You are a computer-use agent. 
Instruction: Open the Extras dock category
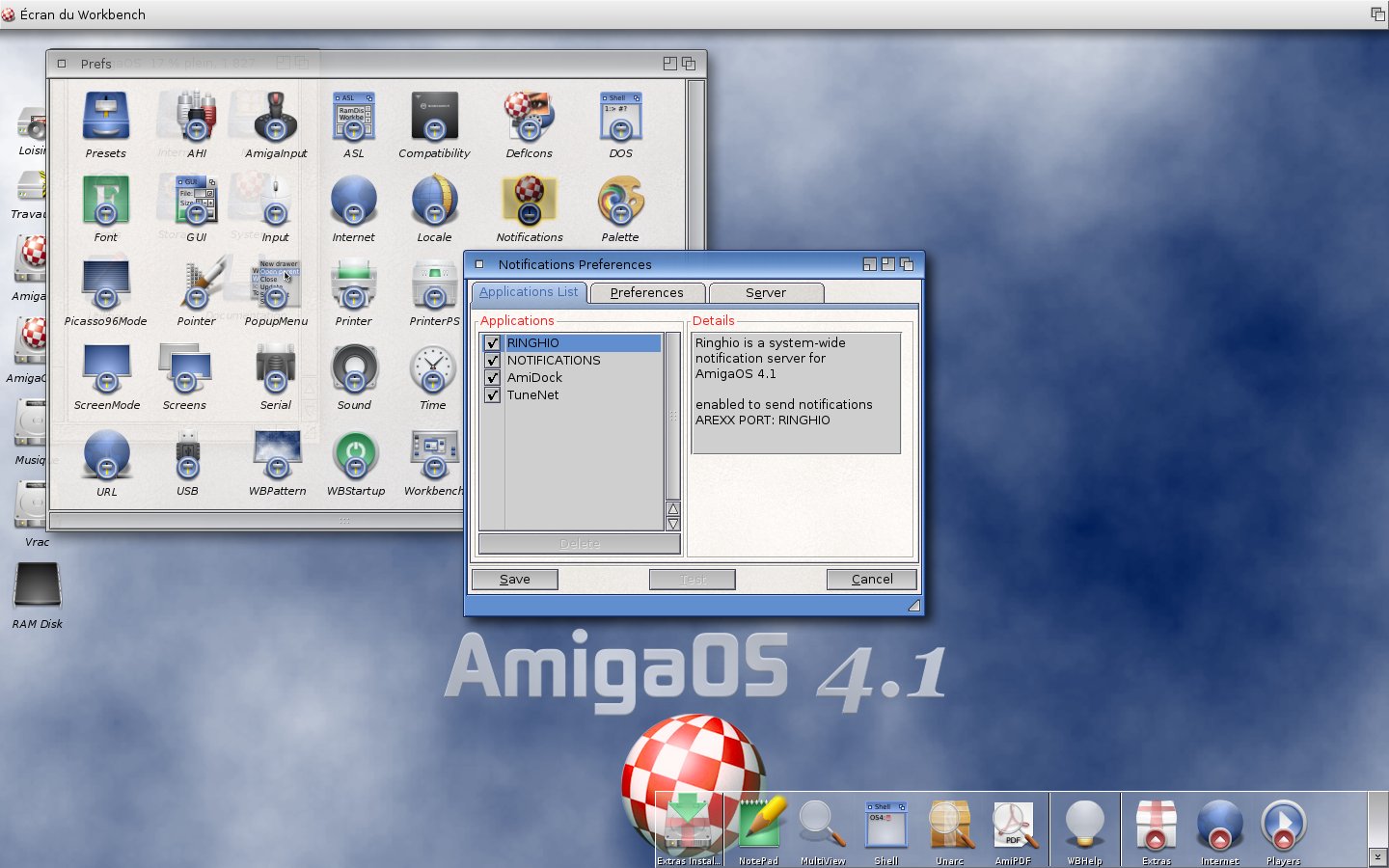[x=1156, y=826]
